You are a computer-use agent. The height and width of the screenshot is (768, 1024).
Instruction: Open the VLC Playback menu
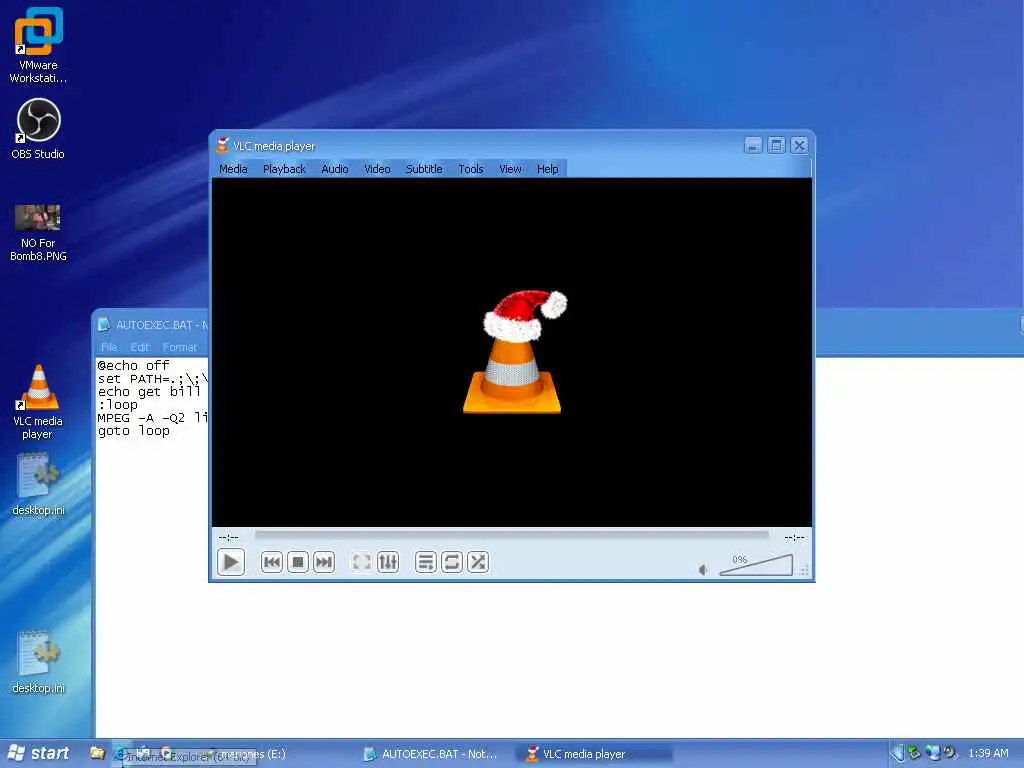click(x=284, y=168)
